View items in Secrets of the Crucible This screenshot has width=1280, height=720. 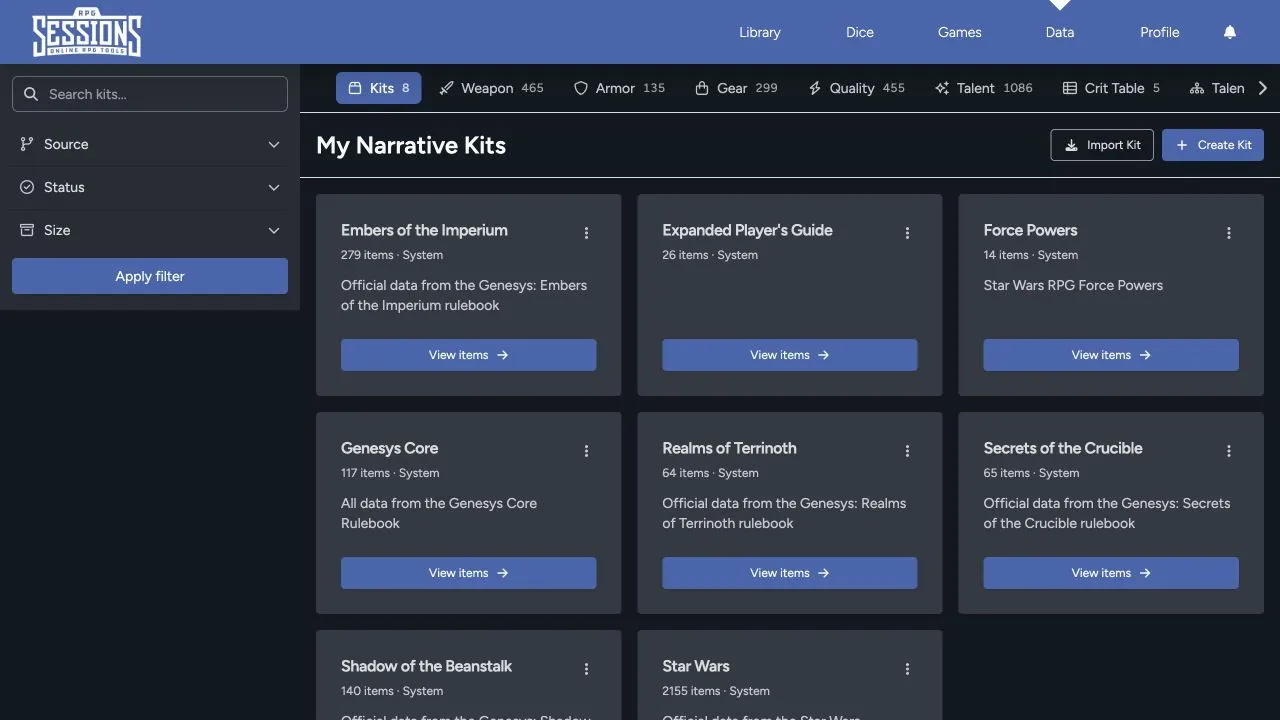pyautogui.click(x=1111, y=573)
